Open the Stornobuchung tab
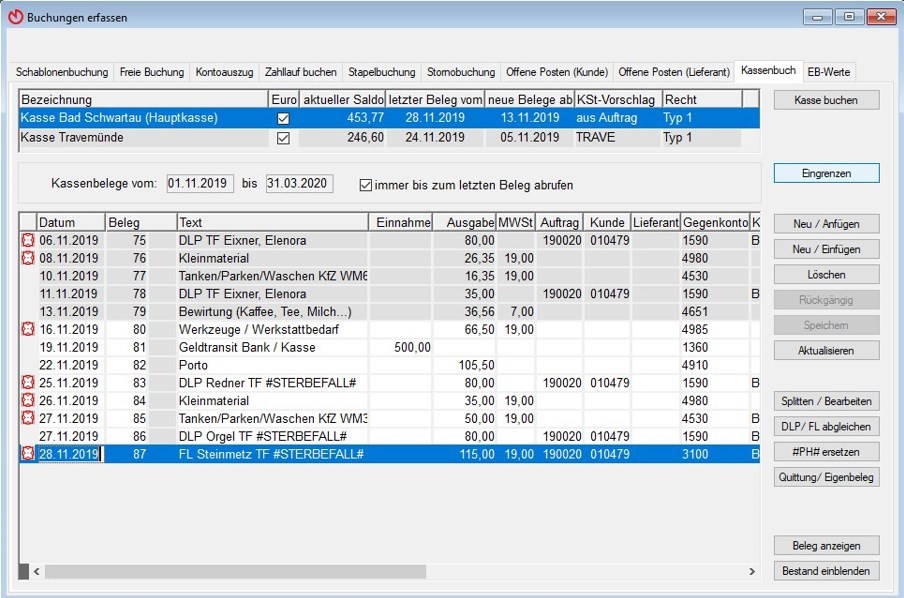This screenshot has height=598, width=904. pos(461,72)
